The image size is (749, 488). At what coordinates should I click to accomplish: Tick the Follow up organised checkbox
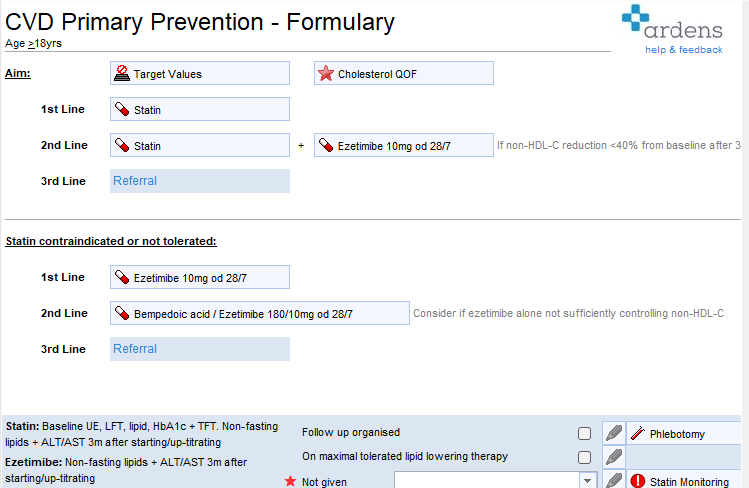tap(584, 433)
